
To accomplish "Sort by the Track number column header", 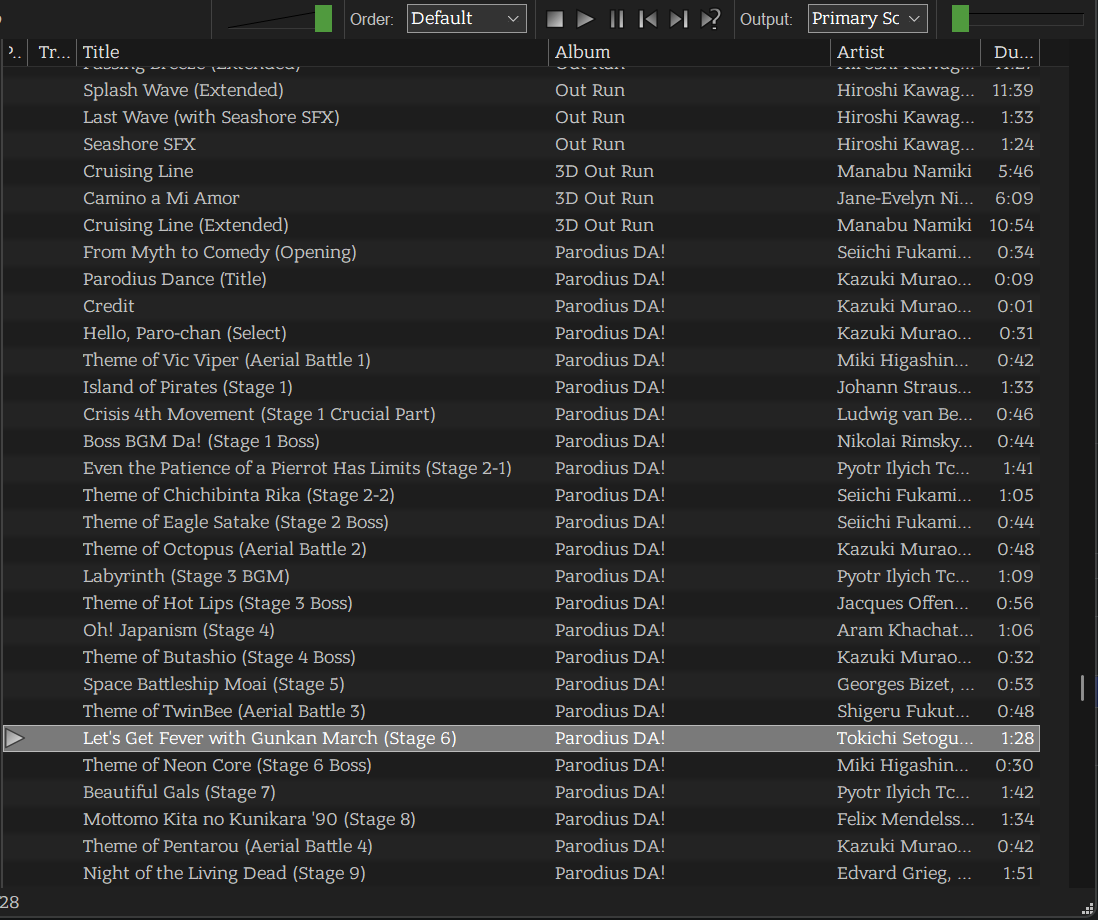I will pos(53,52).
